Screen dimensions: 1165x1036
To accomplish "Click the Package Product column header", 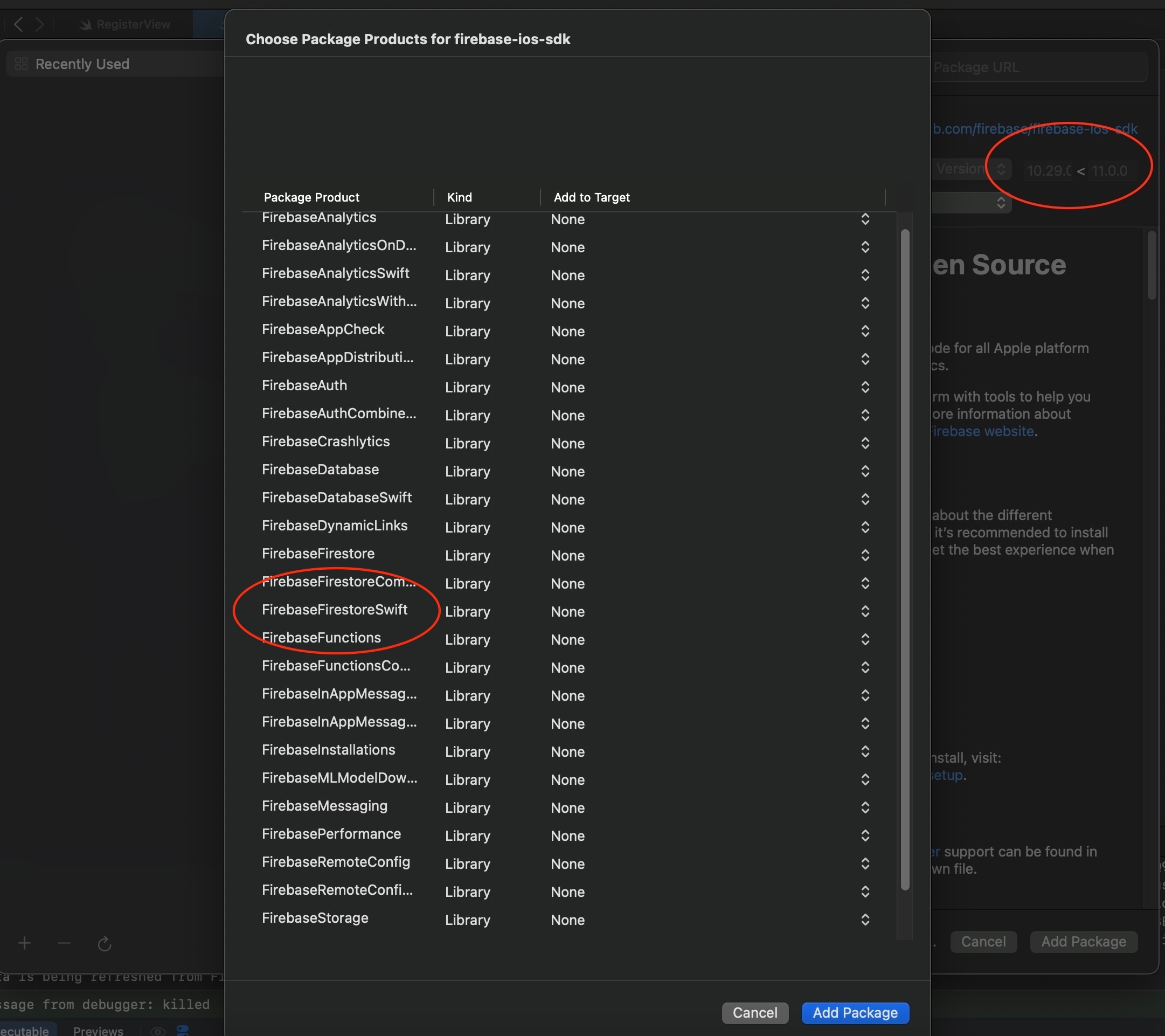I will [x=311, y=197].
